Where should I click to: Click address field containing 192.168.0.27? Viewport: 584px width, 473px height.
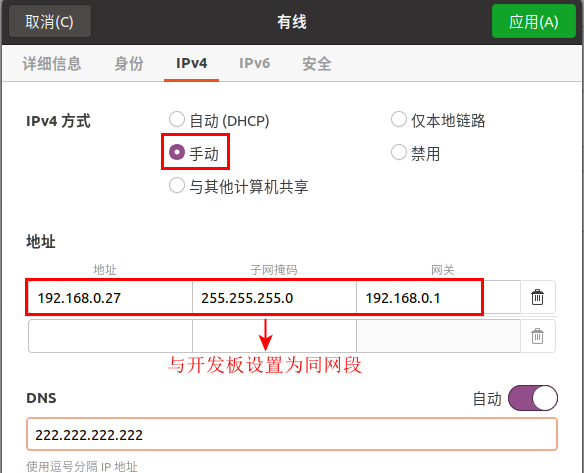click(x=110, y=298)
